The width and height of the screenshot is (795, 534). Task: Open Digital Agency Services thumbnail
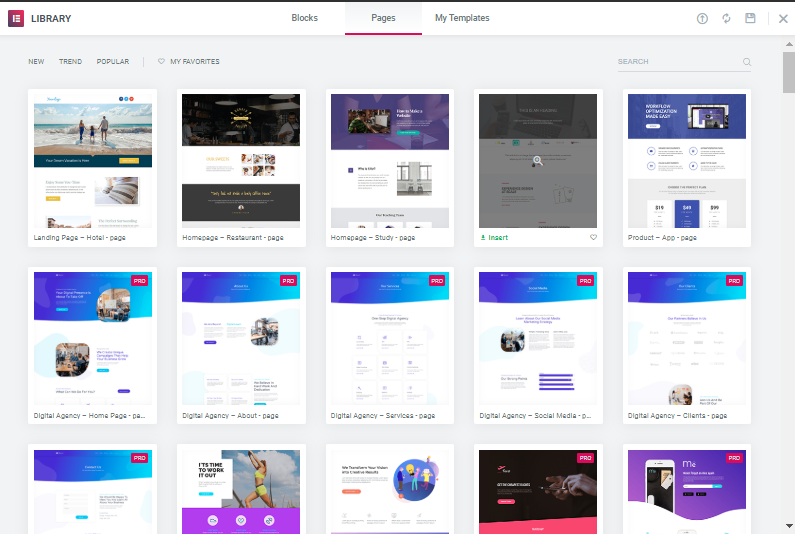pyautogui.click(x=390, y=338)
